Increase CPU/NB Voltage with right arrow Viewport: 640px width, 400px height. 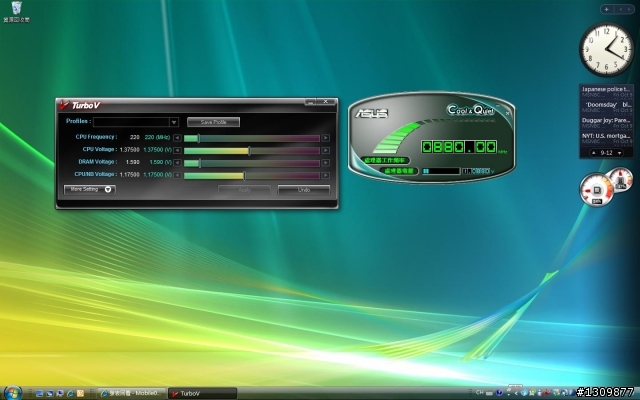click(x=325, y=175)
